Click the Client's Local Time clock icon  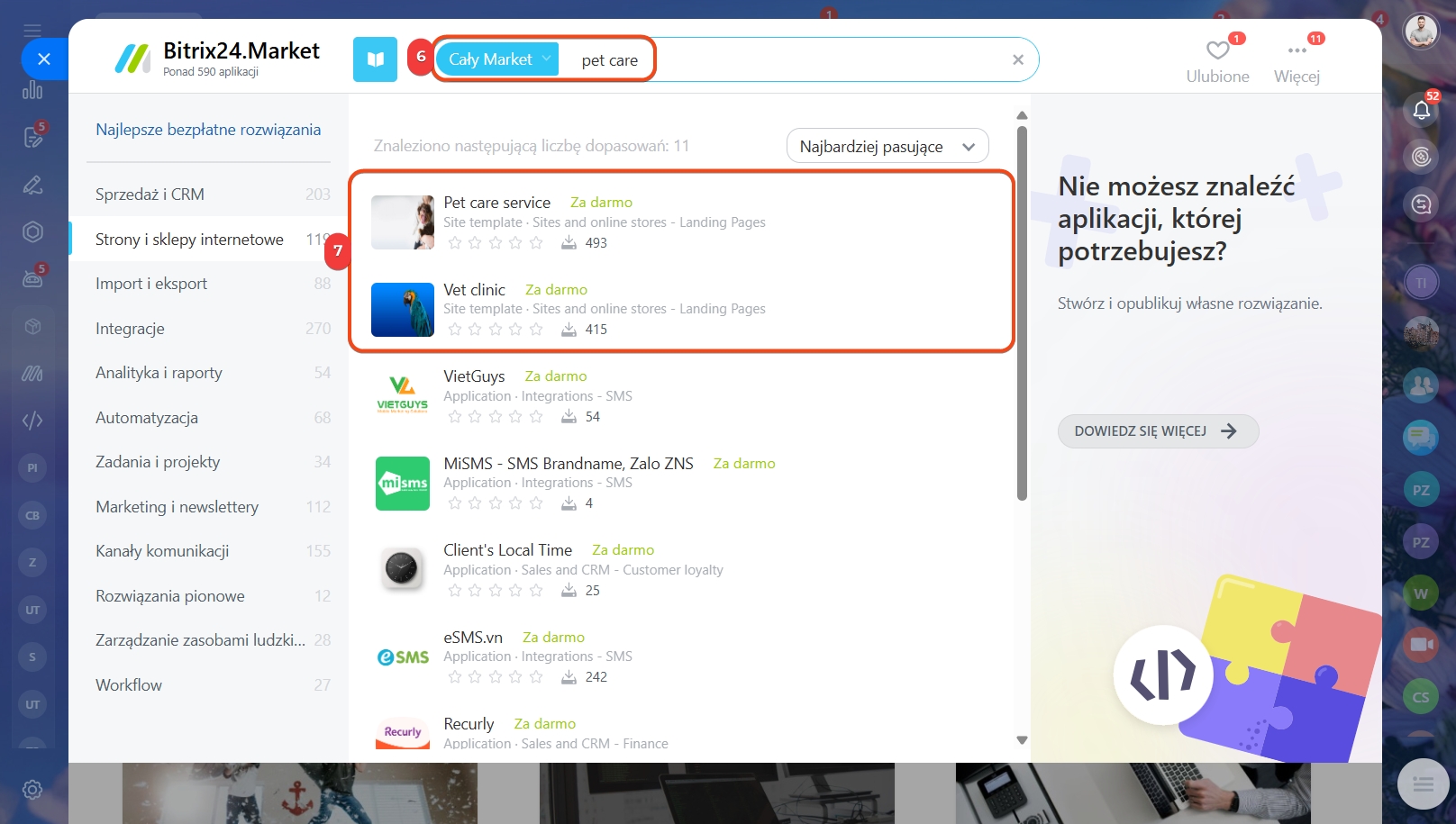pyautogui.click(x=403, y=570)
